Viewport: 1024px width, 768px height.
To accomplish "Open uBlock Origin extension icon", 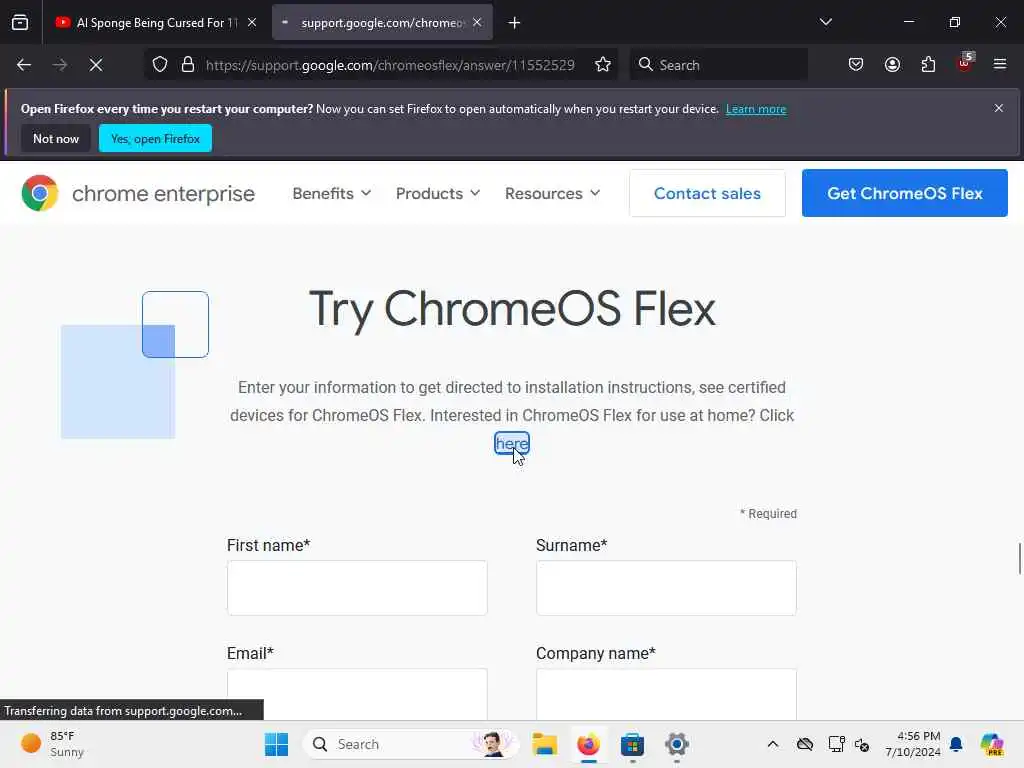I will click(x=965, y=63).
